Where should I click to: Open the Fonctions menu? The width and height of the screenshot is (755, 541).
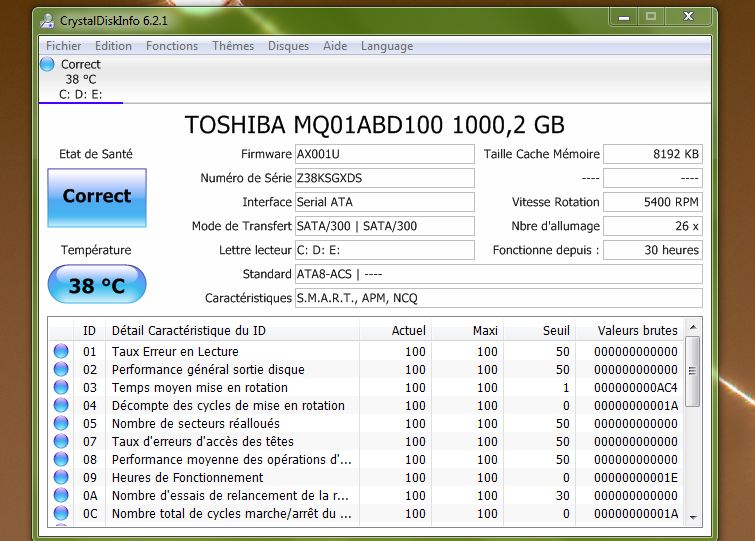[172, 46]
